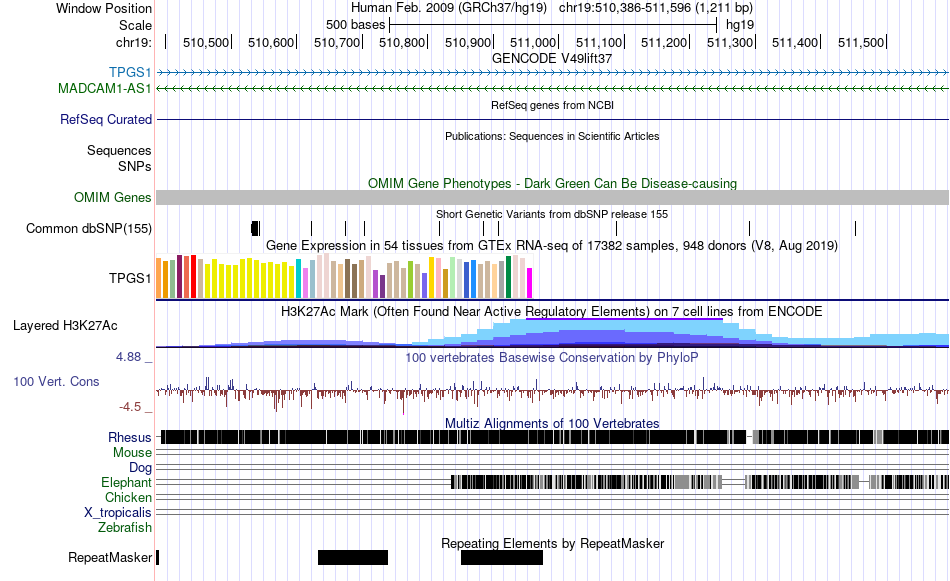
Task: Click the Window Position label
Action: tap(104, 8)
